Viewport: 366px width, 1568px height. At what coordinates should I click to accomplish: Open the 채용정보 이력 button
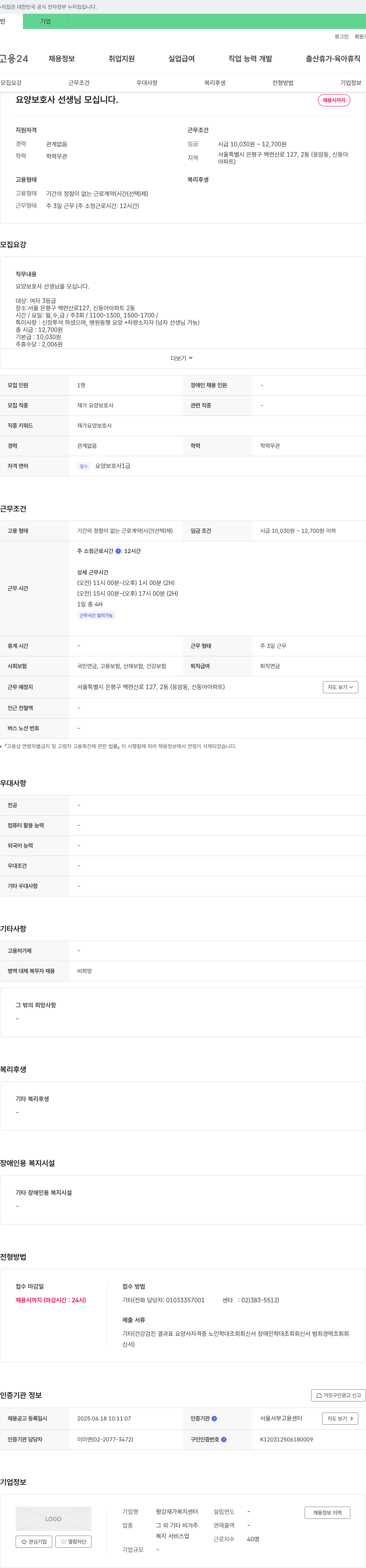[x=327, y=1513]
